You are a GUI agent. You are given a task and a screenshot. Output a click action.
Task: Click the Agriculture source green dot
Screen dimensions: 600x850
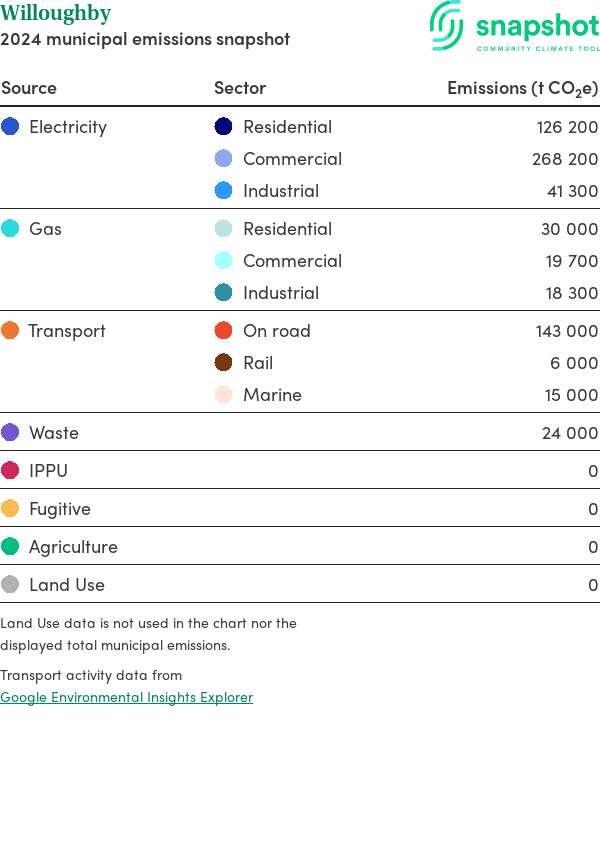coord(10,547)
